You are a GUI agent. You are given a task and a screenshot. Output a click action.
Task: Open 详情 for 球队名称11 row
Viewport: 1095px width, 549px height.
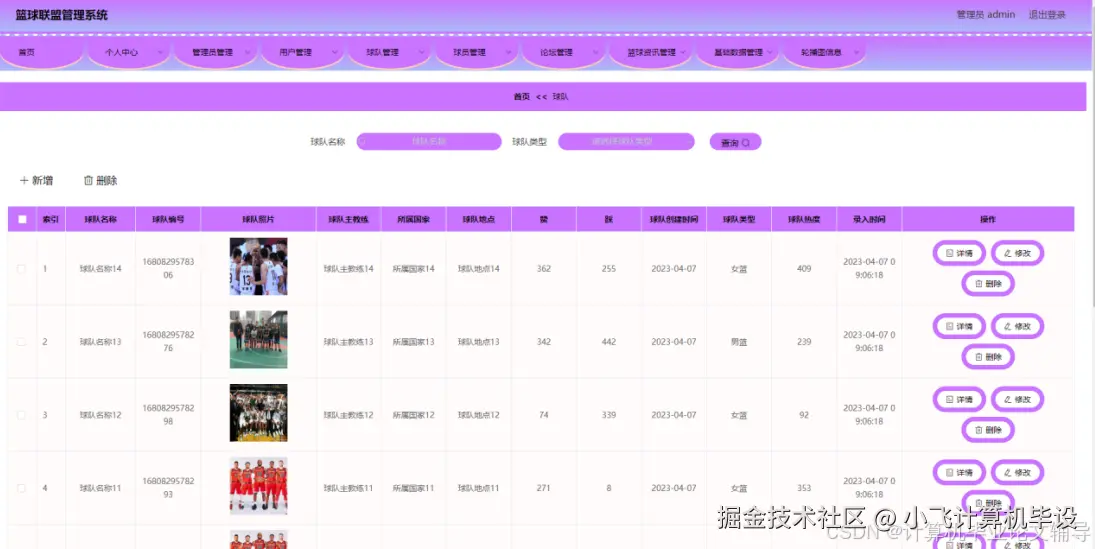(x=959, y=473)
